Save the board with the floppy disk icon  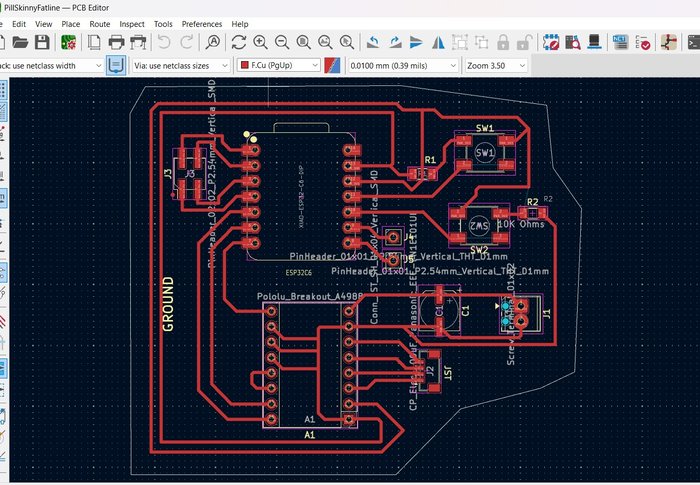[42, 42]
